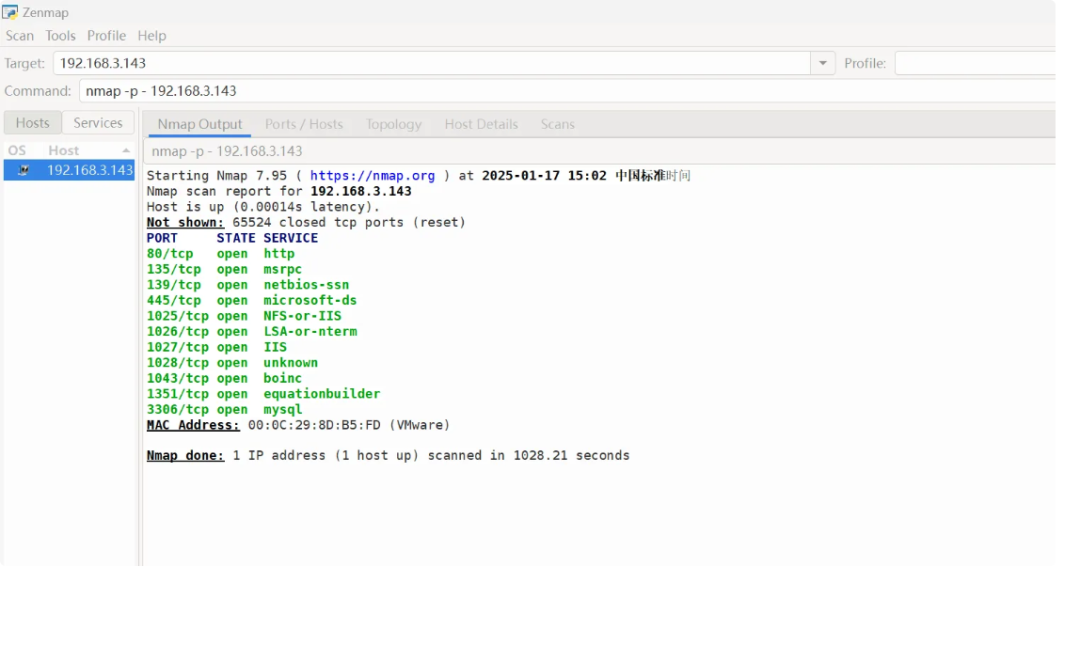Viewport: 1080px width, 661px height.
Task: Click the scan timestamp 2025-01-17 15:02
Action: pos(544,176)
